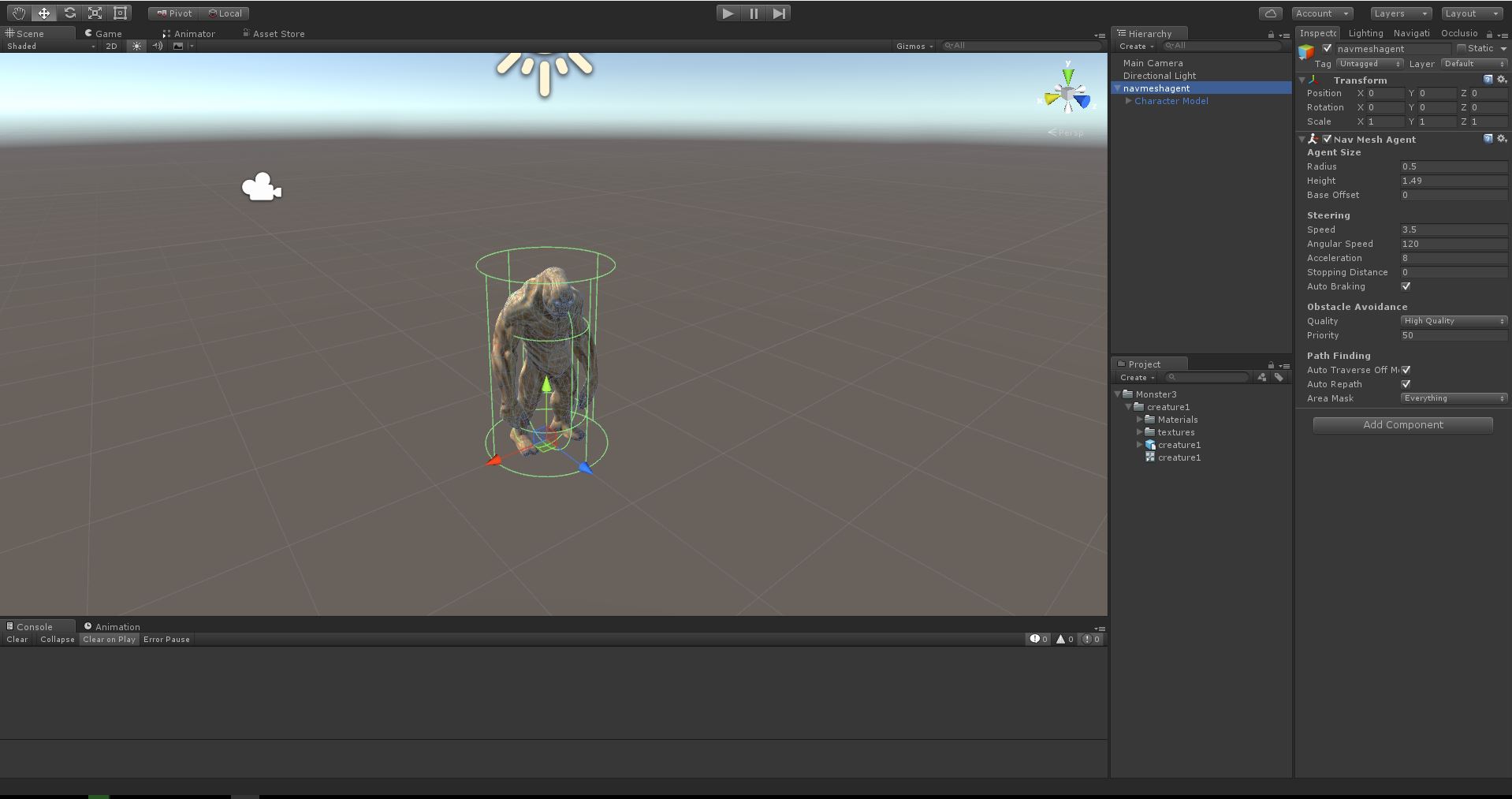Switch to the Animation tab

tap(111, 626)
